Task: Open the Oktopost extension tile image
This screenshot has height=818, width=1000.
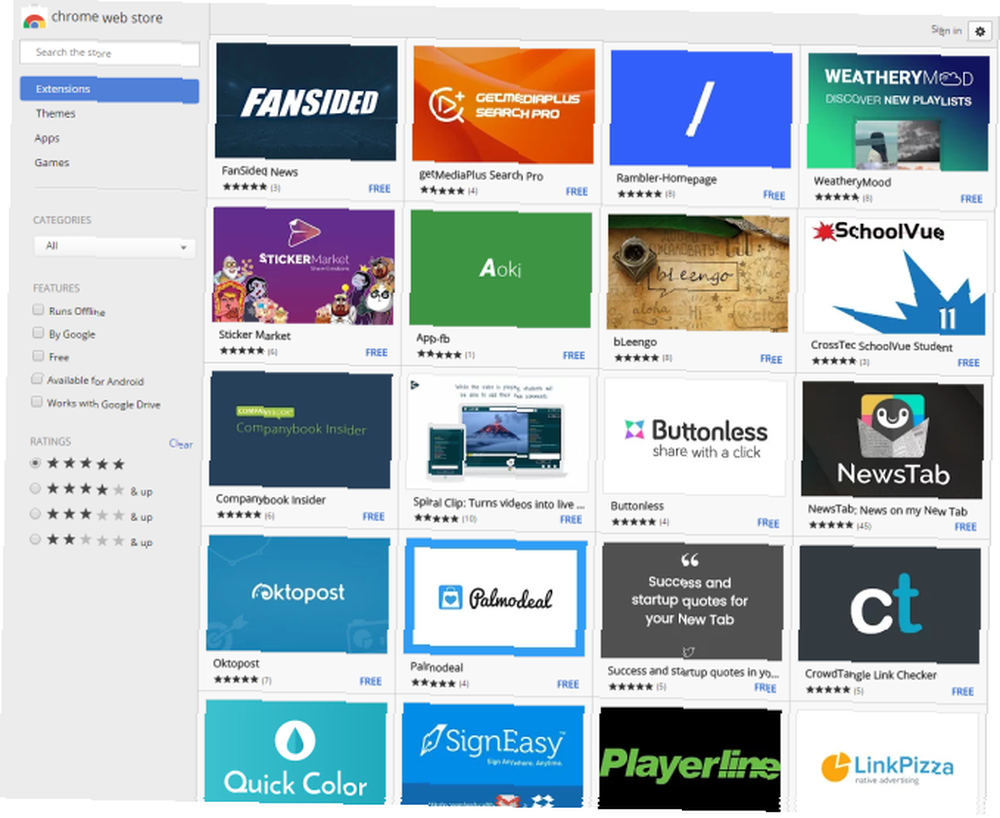Action: (298, 594)
